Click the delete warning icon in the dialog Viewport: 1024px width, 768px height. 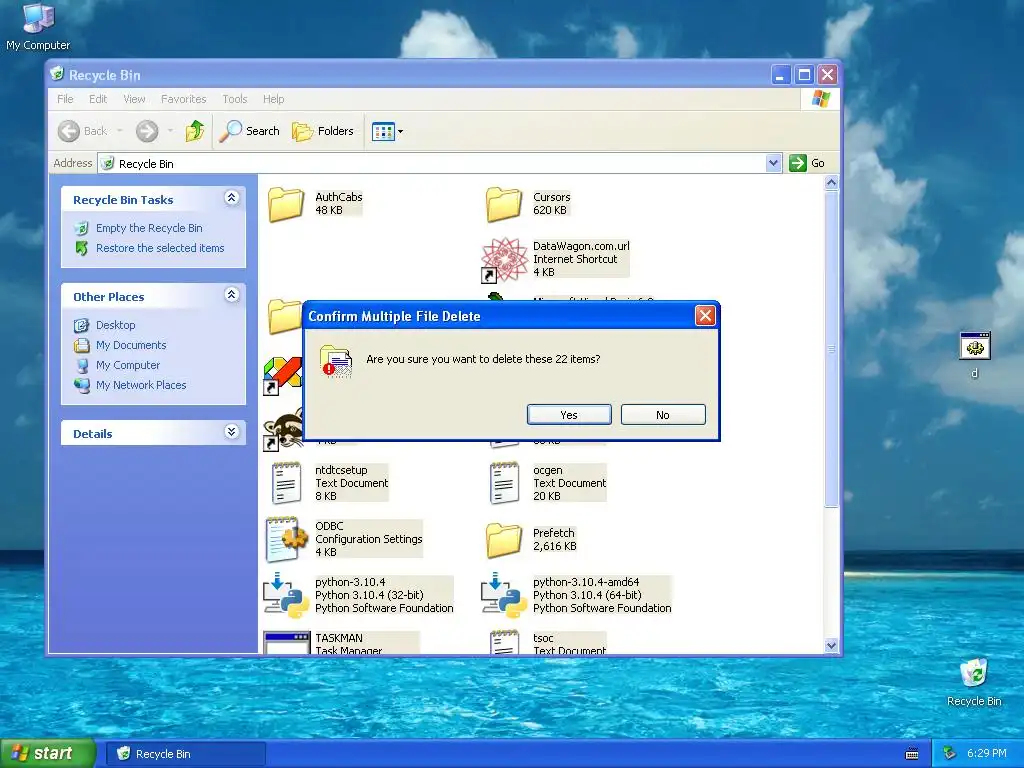tap(336, 361)
